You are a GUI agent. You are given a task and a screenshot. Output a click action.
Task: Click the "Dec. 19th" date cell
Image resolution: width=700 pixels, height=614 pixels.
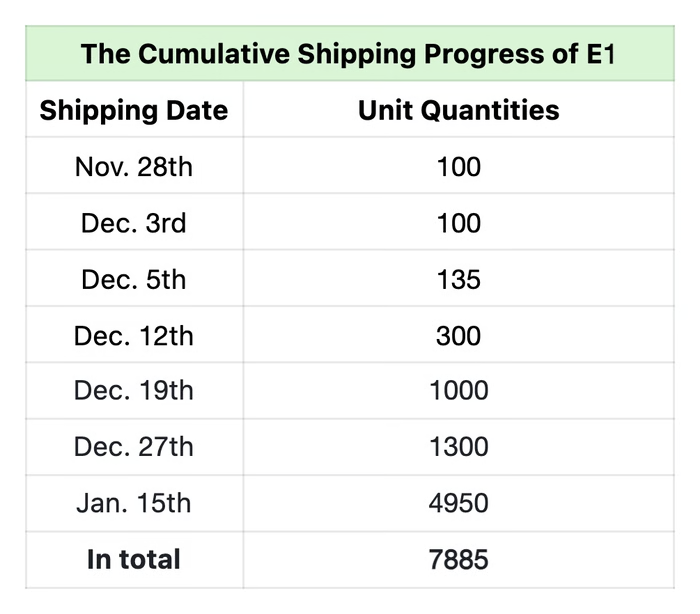point(134,390)
